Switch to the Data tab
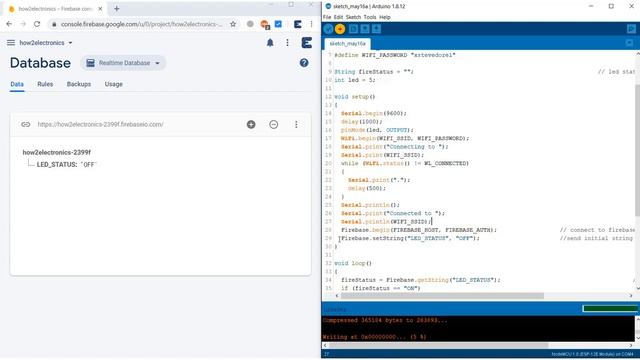 coord(17,84)
